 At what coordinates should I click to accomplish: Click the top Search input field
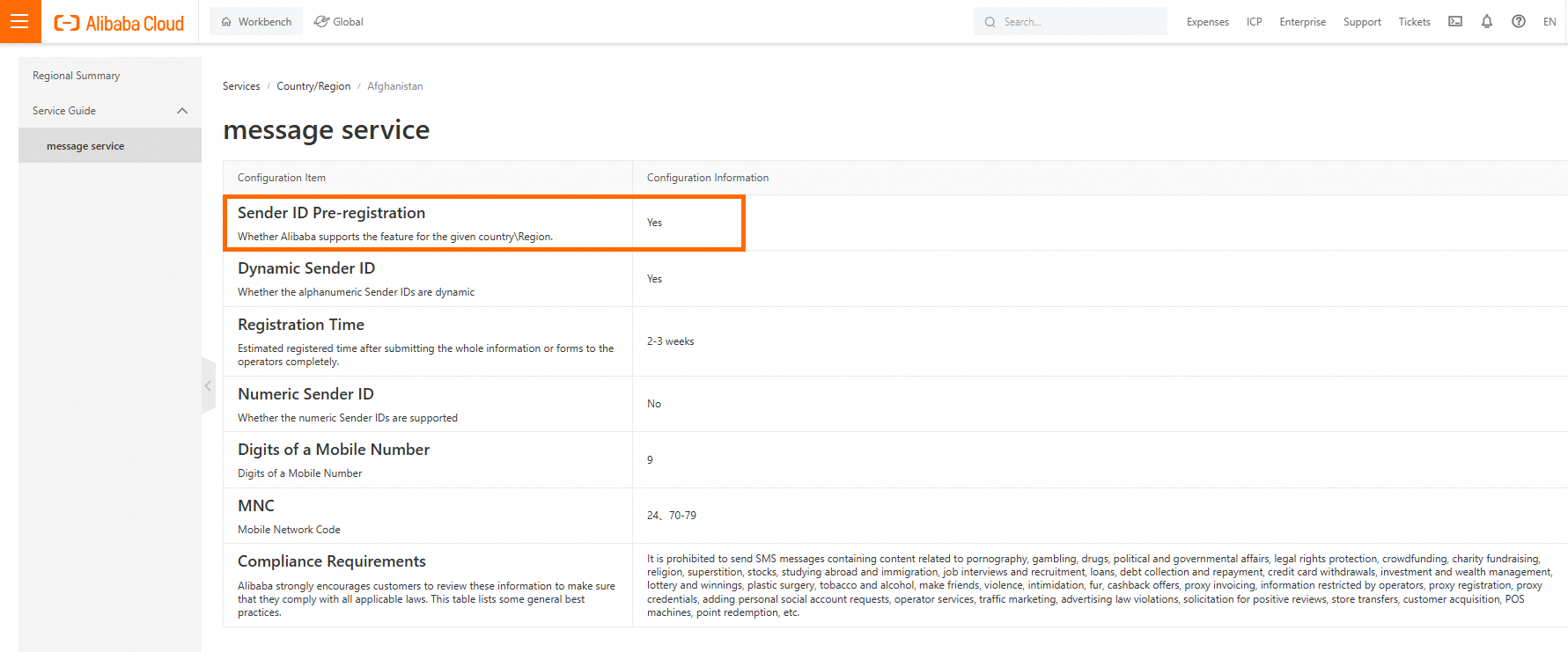(1070, 21)
